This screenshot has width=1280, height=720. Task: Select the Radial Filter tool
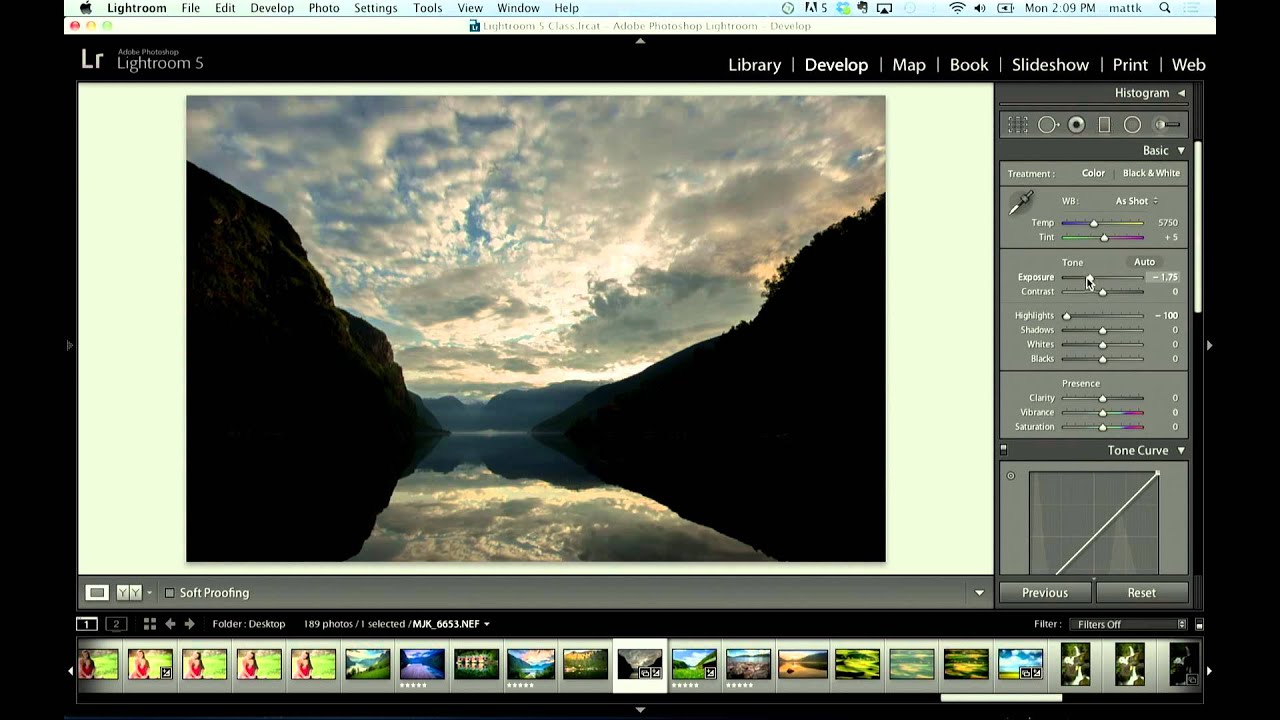point(1132,125)
